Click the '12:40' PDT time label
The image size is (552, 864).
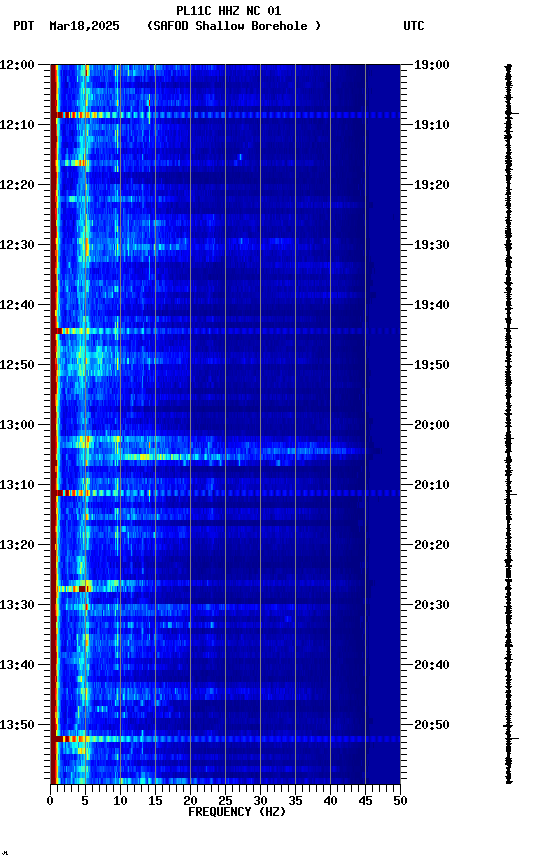click(x=17, y=305)
